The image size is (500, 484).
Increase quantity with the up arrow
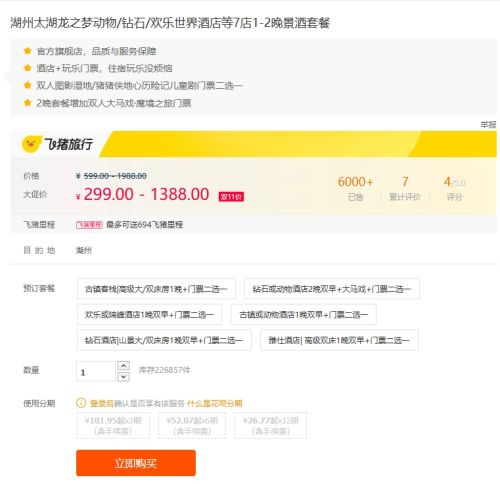[123, 366]
